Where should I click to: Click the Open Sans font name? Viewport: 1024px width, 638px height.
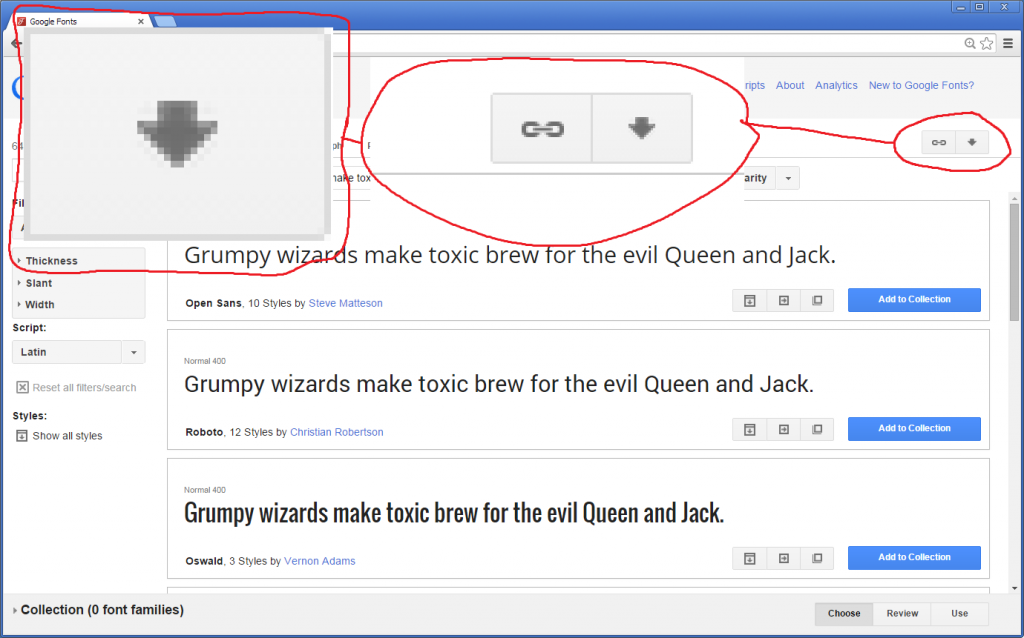click(x=213, y=303)
